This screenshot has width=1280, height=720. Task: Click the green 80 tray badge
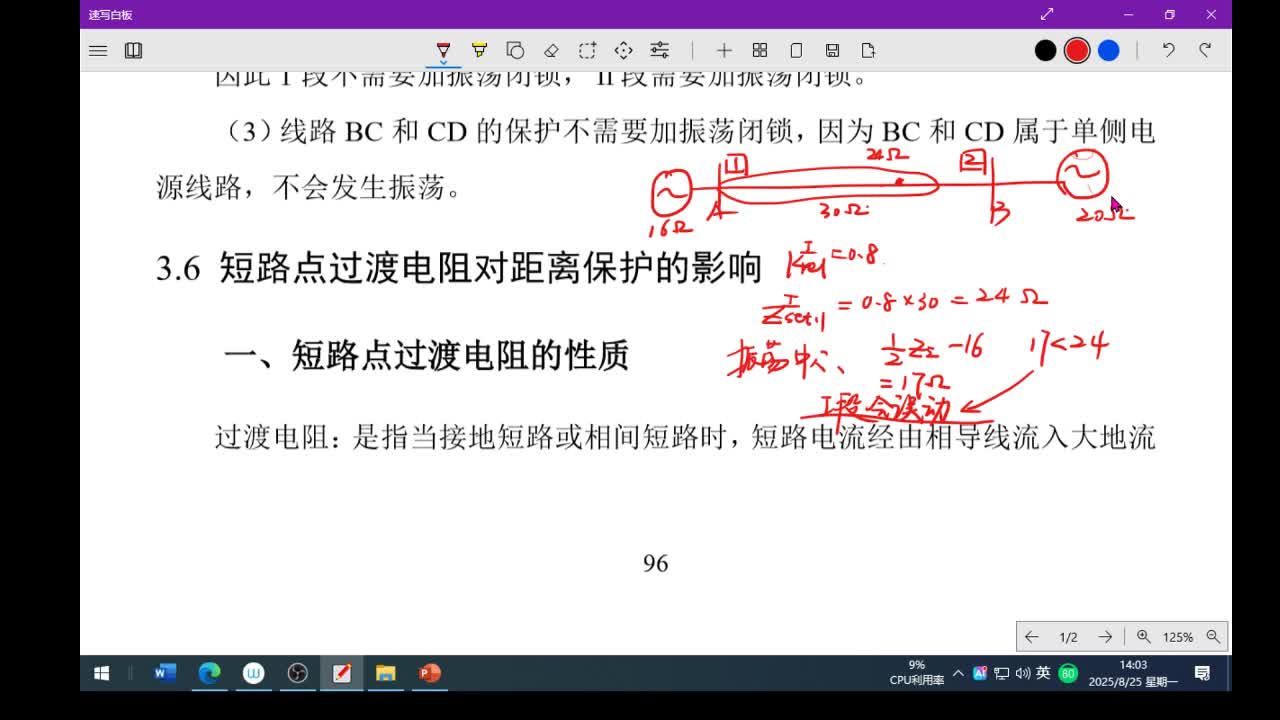click(x=1068, y=673)
